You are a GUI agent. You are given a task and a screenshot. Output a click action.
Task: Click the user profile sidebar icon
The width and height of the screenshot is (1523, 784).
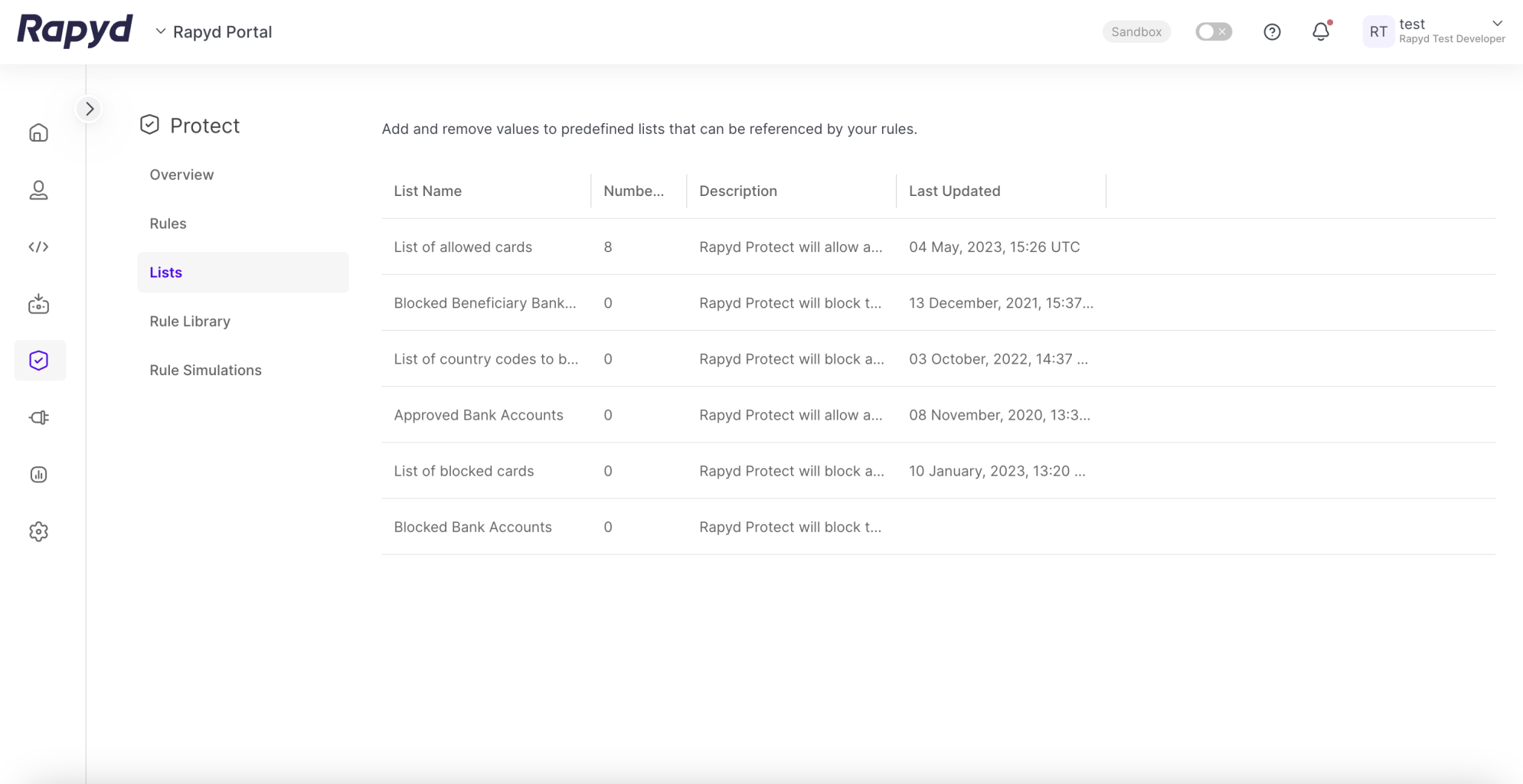pos(38,190)
